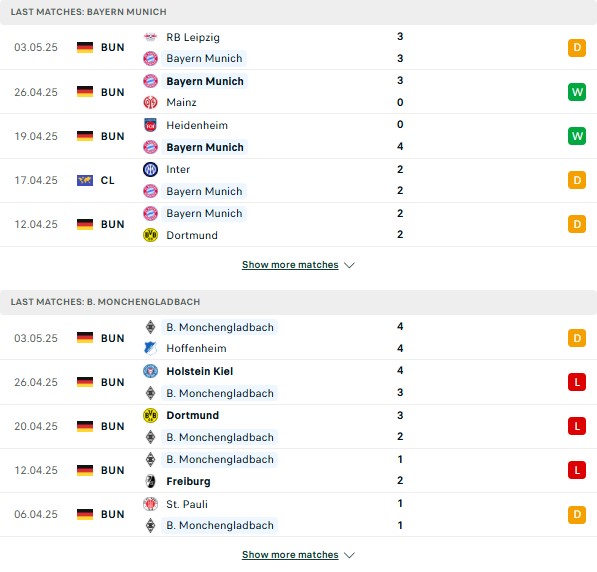Click the Freiburg club crest icon

click(x=150, y=481)
